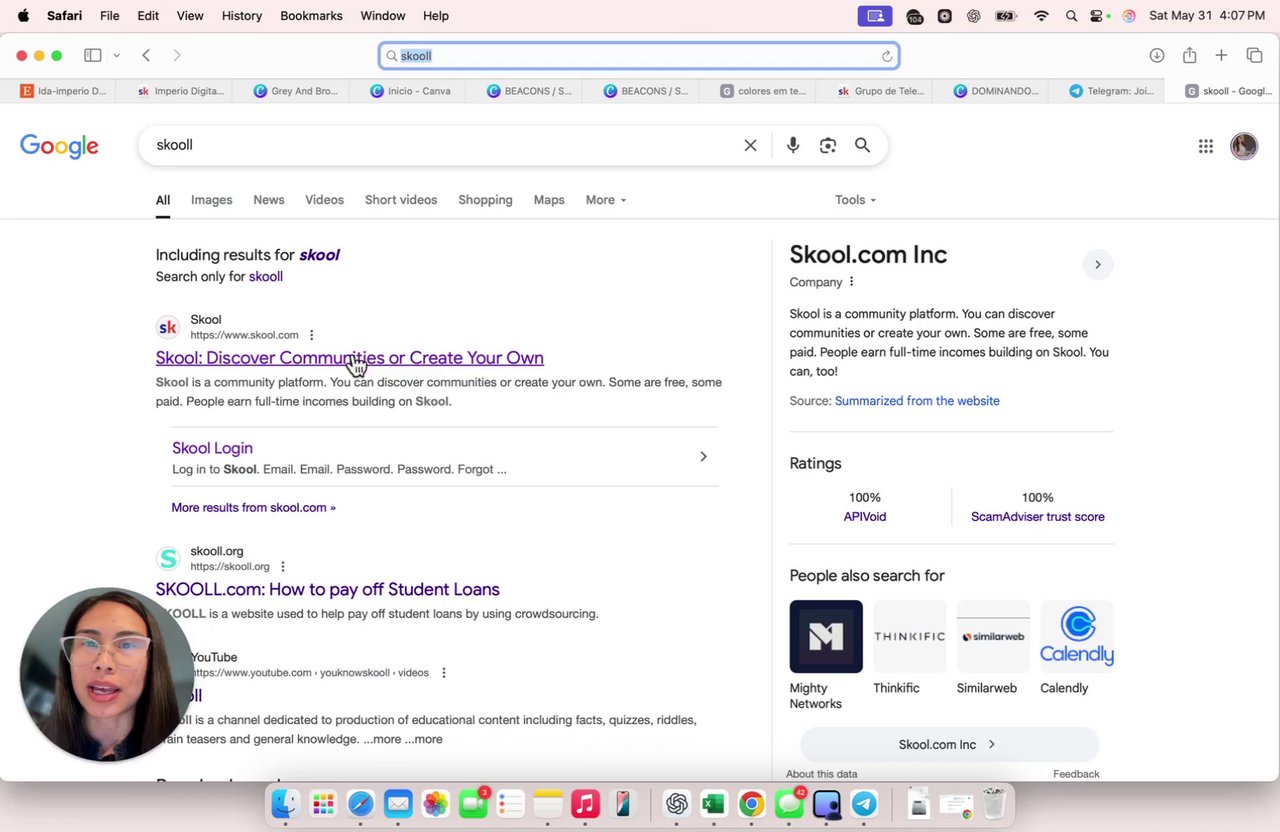Open the ScamAdviser trust score link
1280x832 pixels.
(x=1038, y=517)
